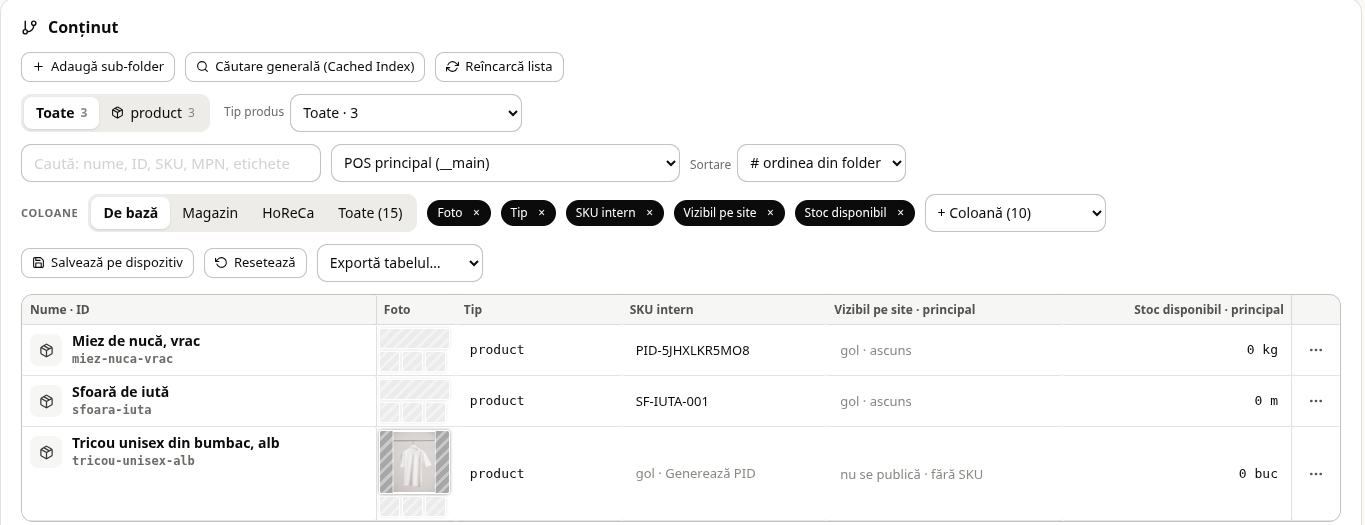Click package icon of Miez de nucă row
The image size is (1365, 525).
(x=46, y=350)
